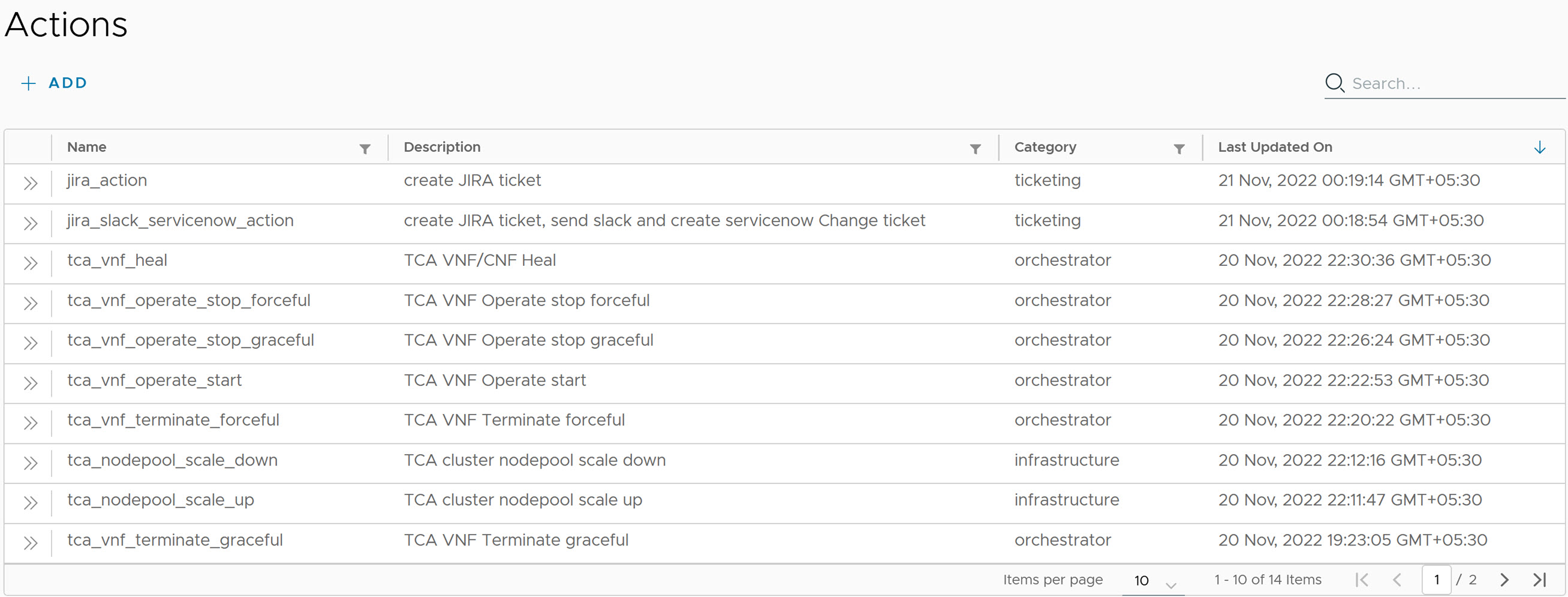Viewport: 1568px width, 597px height.
Task: Click 'infrastructure' category of tca_nodepool_scale_down row
Action: (1067, 460)
